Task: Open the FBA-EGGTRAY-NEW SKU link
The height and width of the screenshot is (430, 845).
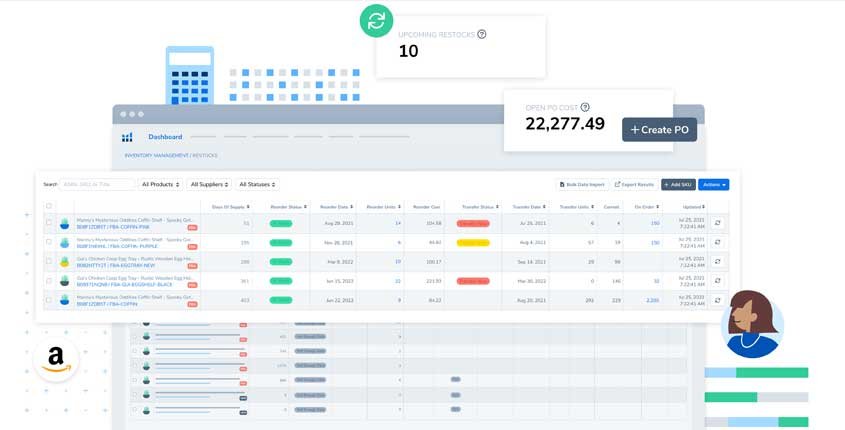Action: pos(116,266)
